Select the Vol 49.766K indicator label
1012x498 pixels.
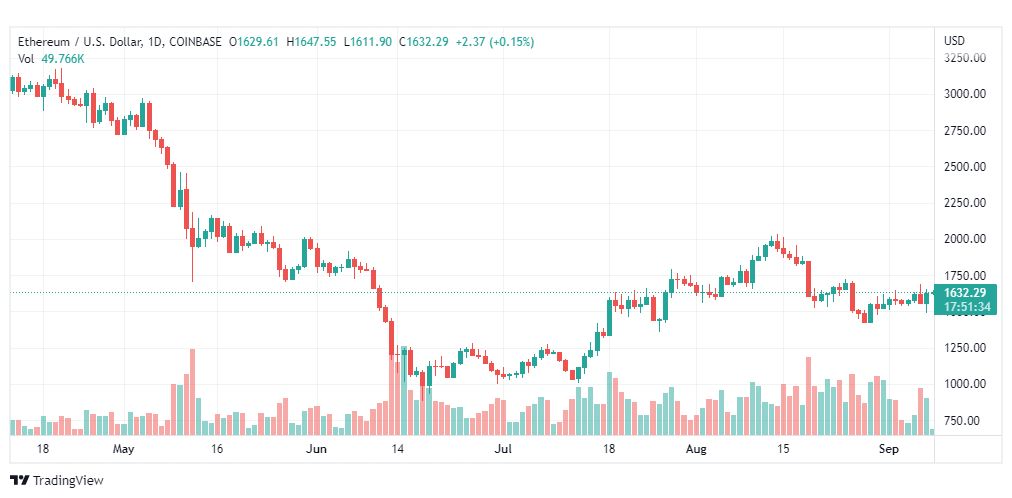click(x=50, y=59)
